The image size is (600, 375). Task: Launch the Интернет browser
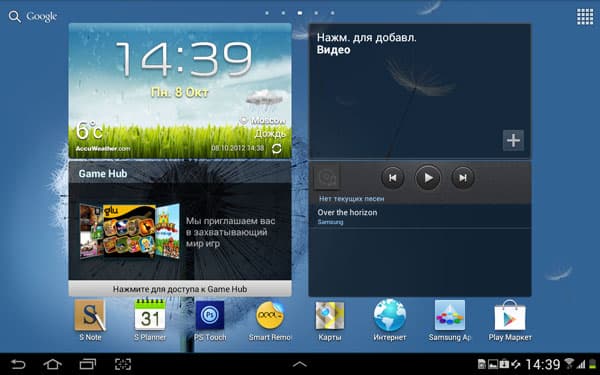390,315
